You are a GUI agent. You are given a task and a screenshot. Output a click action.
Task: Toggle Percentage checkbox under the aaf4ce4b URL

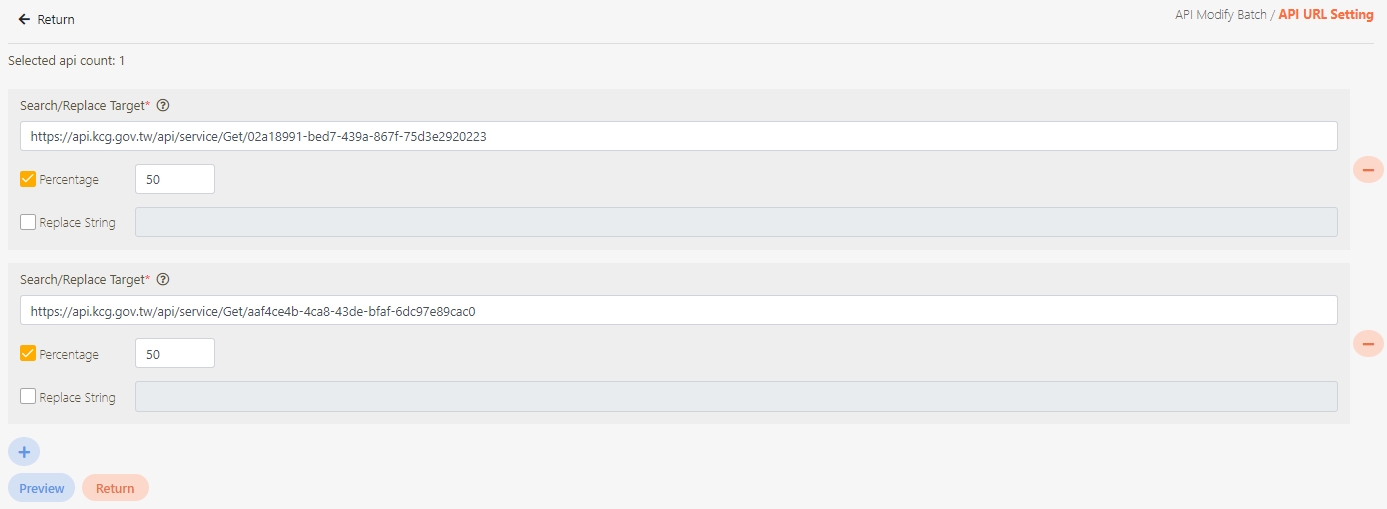[x=28, y=354]
